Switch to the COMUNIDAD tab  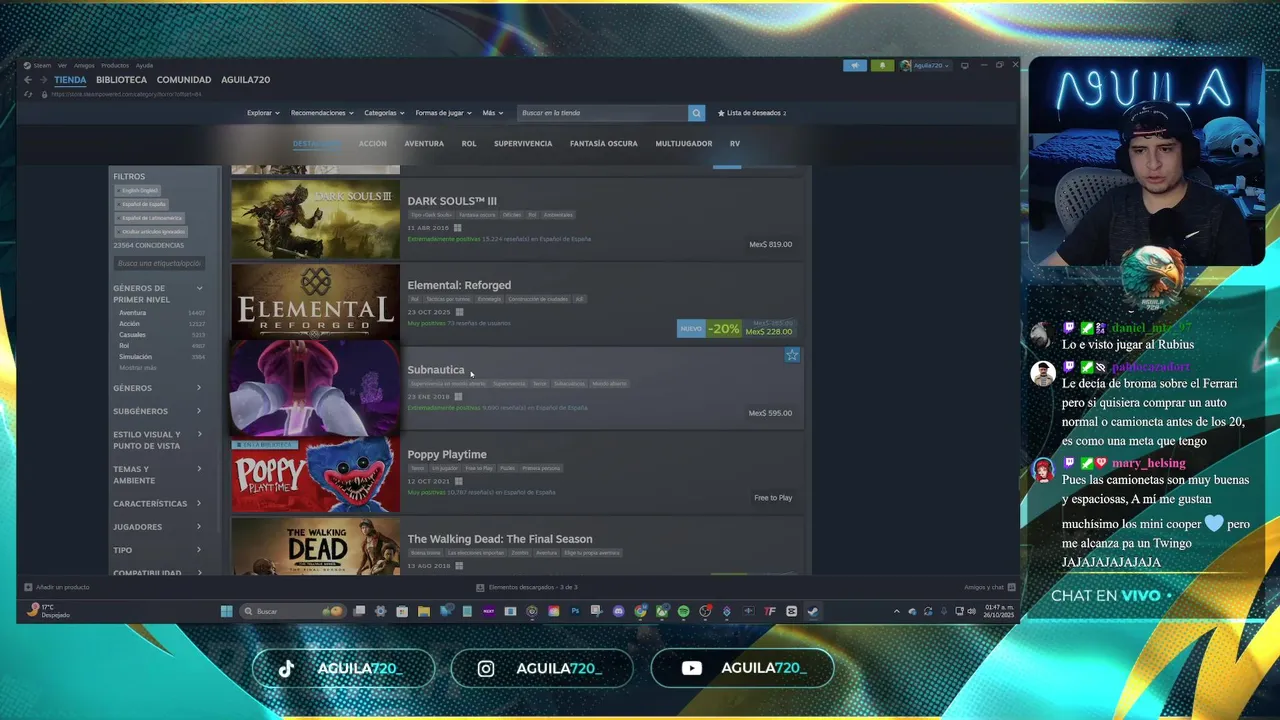point(184,80)
